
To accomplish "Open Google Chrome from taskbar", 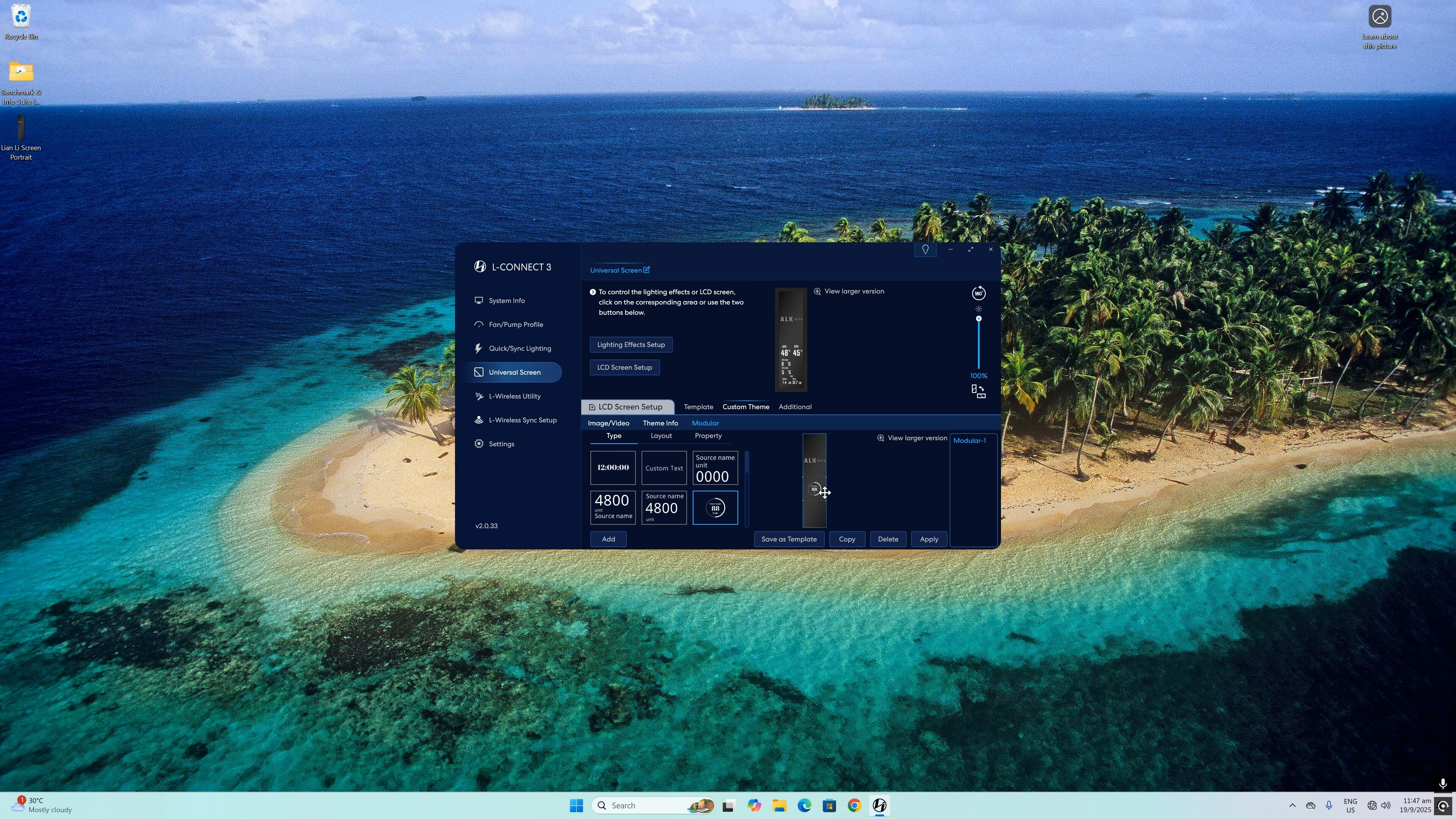I will (x=854, y=805).
